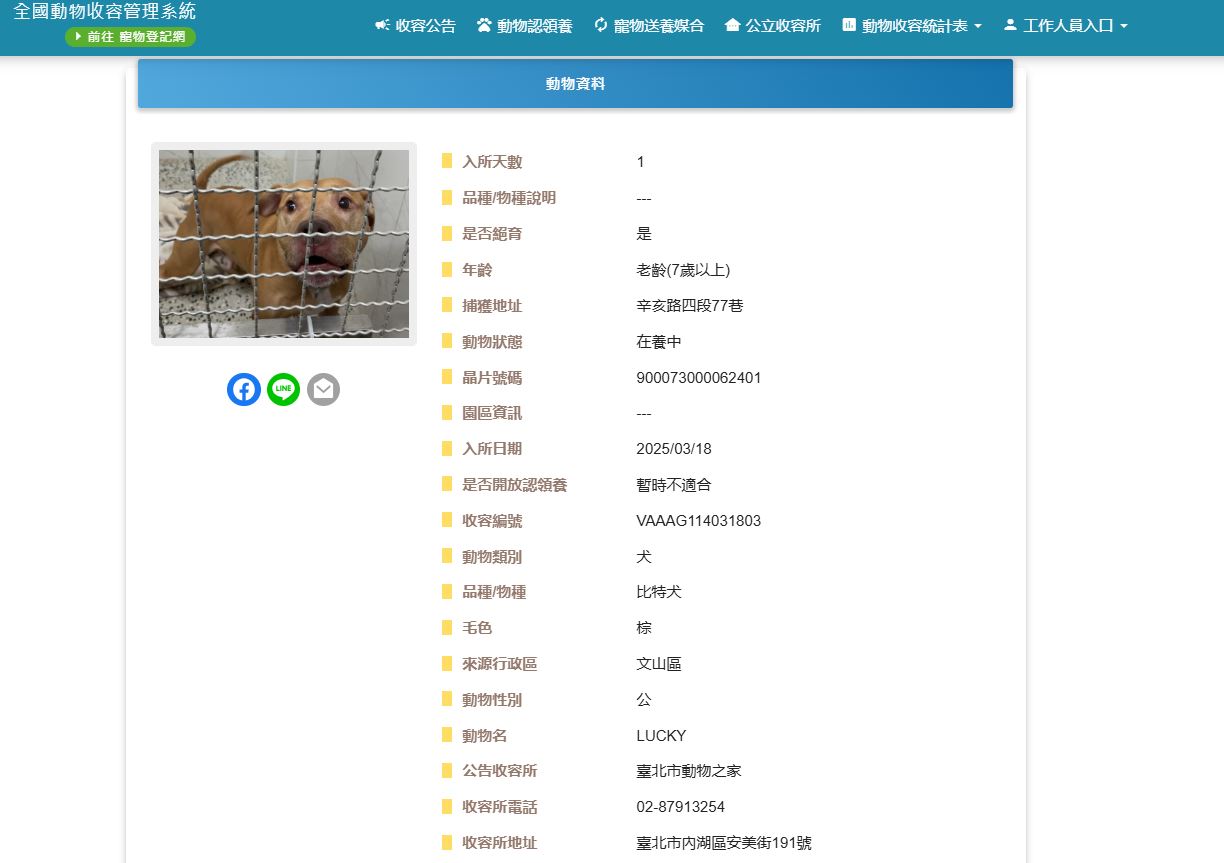1224x863 pixels.
Task: Click label 捕獲地址
Action: point(492,306)
